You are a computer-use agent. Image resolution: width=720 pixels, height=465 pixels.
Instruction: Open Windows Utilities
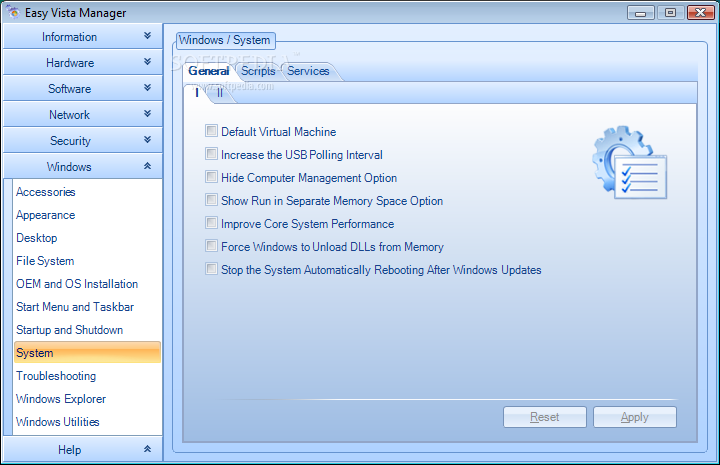click(x=57, y=421)
